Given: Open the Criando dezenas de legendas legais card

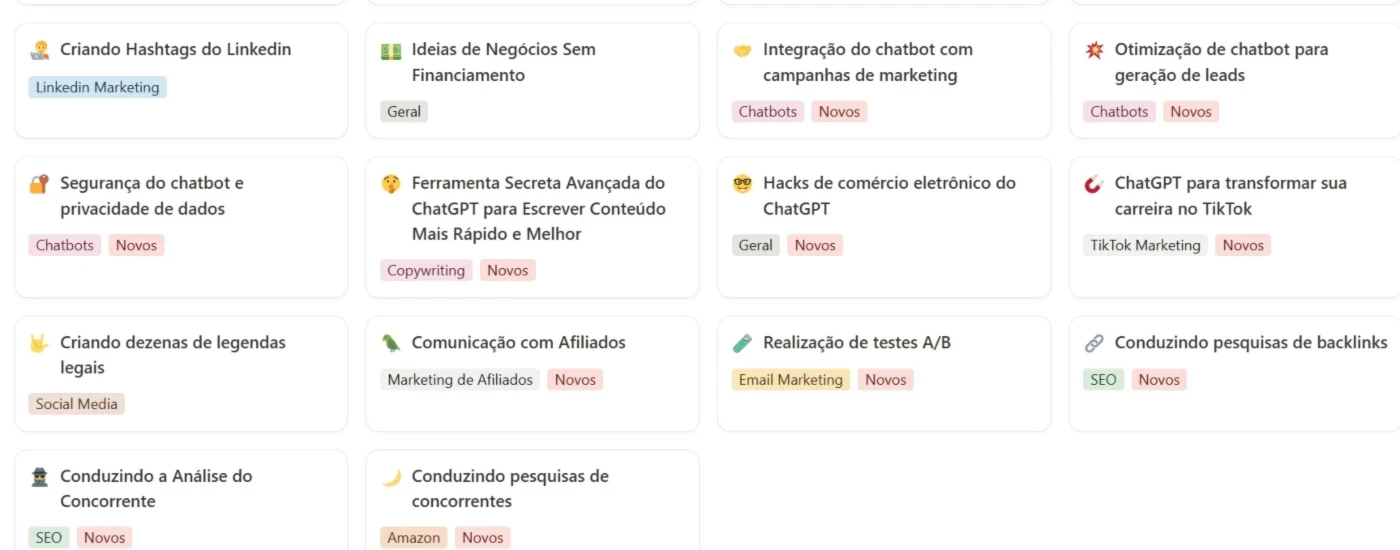Looking at the screenshot, I should (x=172, y=355).
